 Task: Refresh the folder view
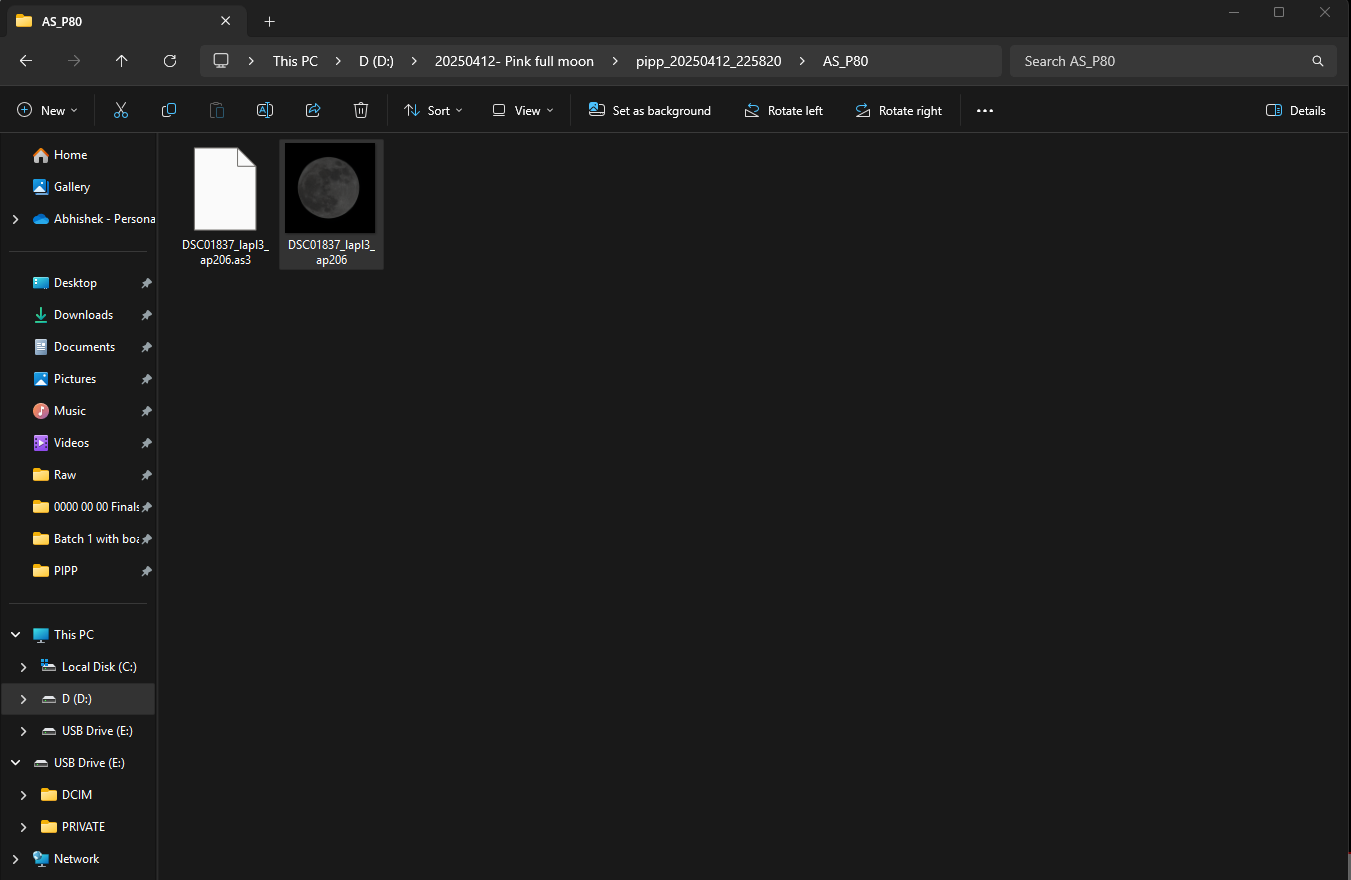pyautogui.click(x=169, y=61)
